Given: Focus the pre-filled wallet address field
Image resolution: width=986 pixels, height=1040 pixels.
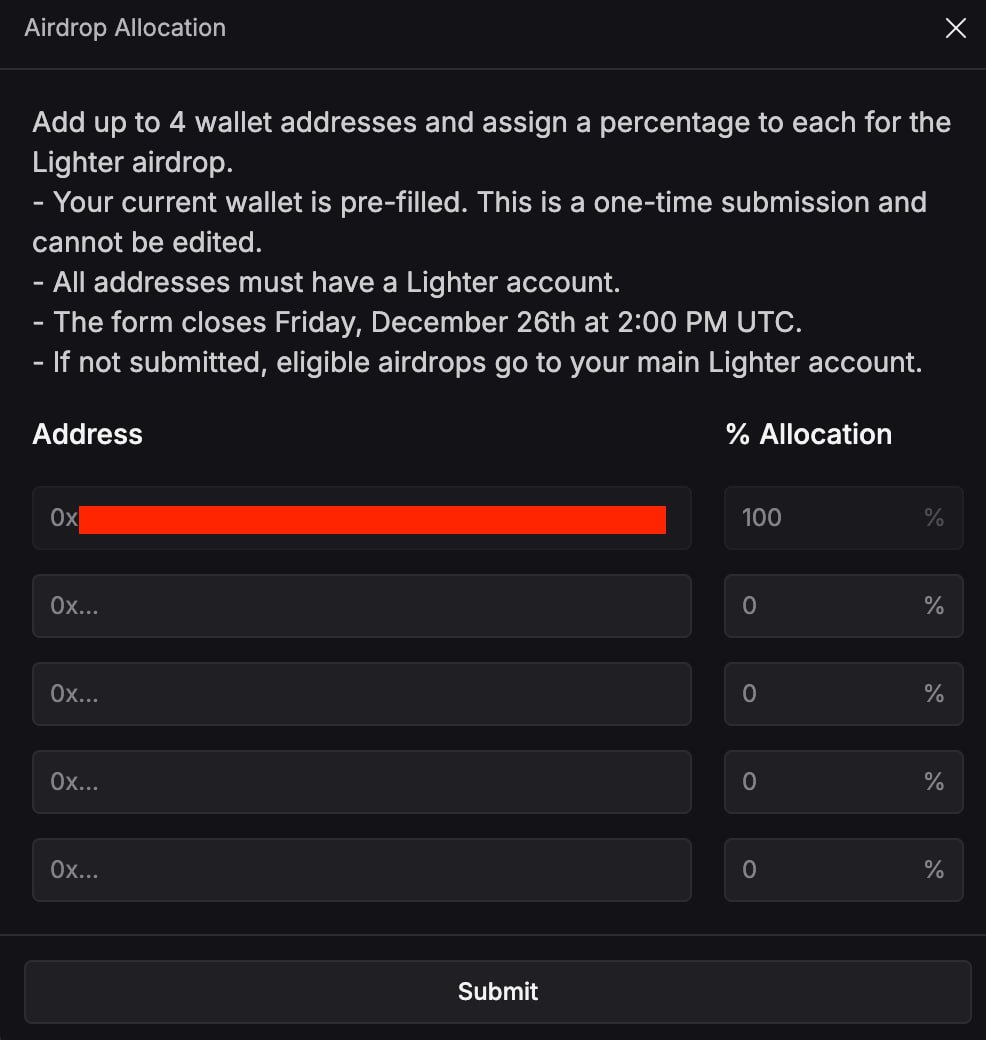Looking at the screenshot, I should click(361, 518).
